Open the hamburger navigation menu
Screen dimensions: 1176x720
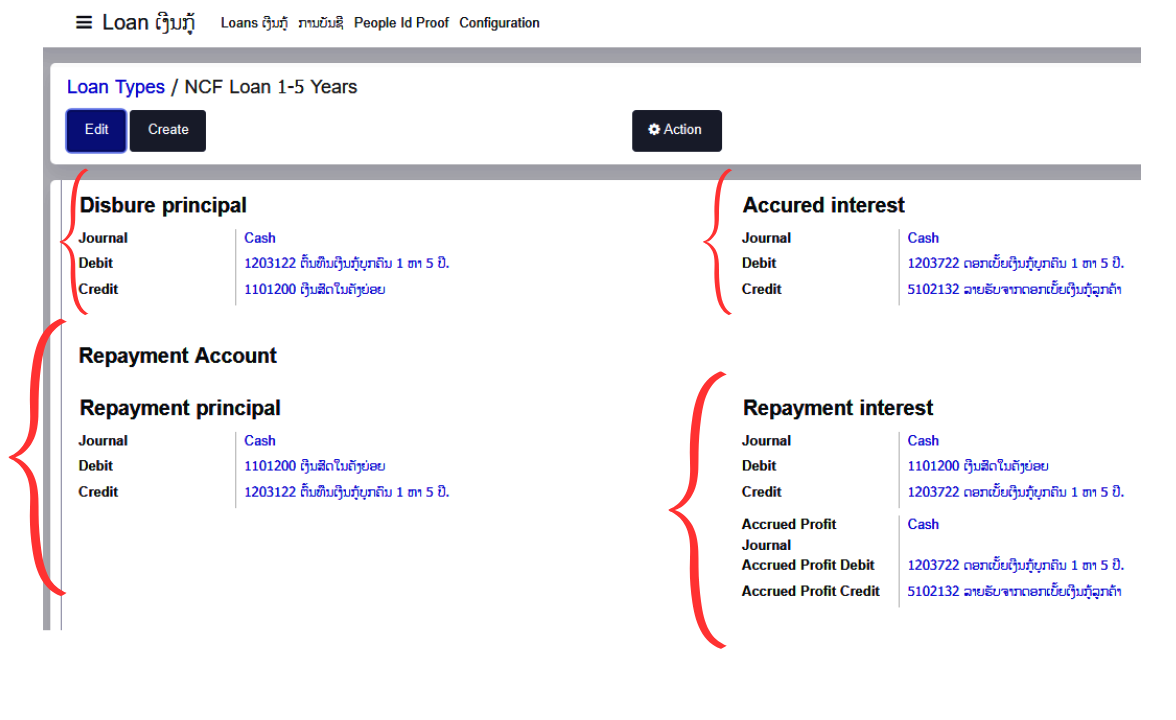[84, 21]
